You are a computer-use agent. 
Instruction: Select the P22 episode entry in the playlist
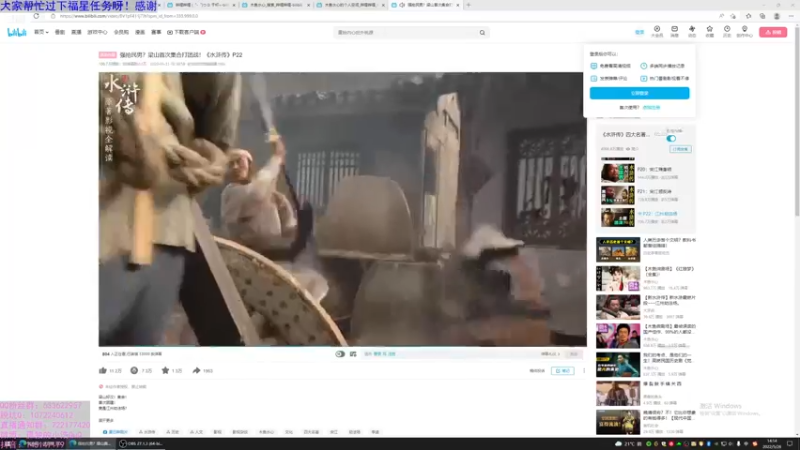point(647,217)
